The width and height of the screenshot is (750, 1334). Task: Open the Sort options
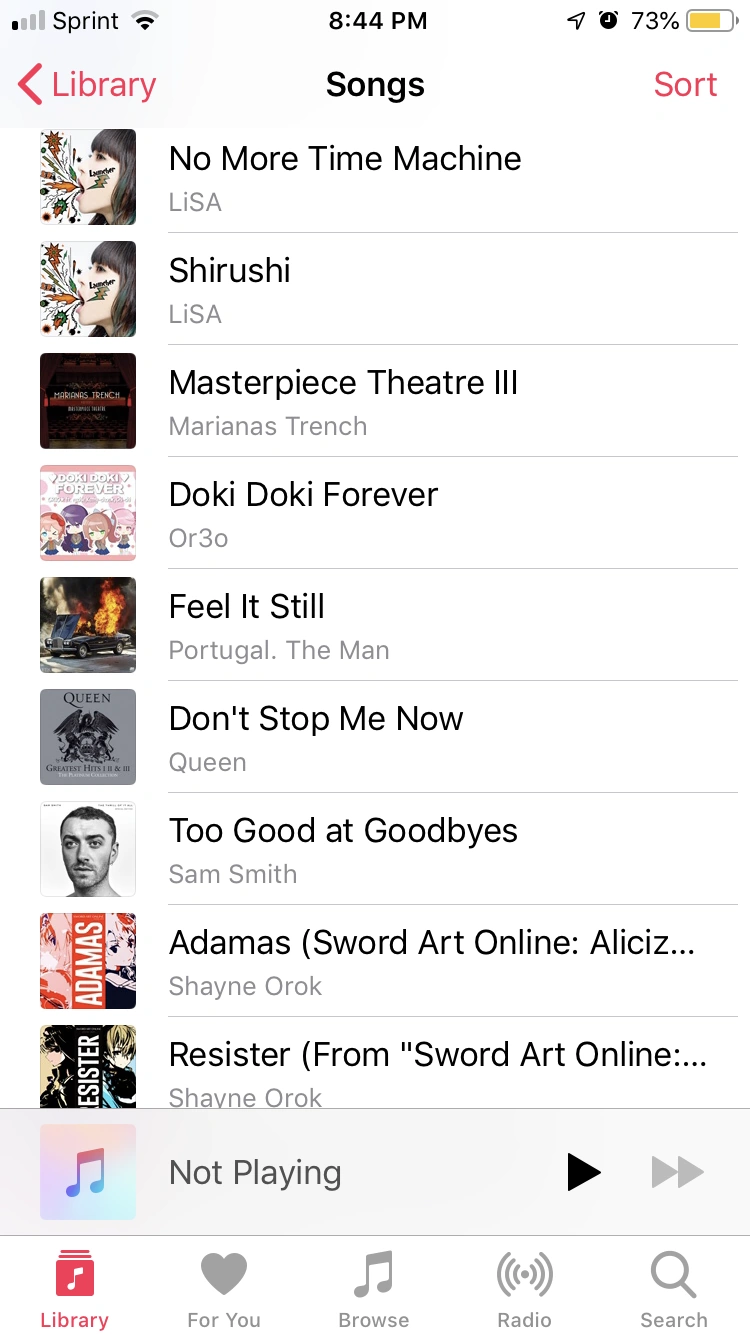[685, 85]
